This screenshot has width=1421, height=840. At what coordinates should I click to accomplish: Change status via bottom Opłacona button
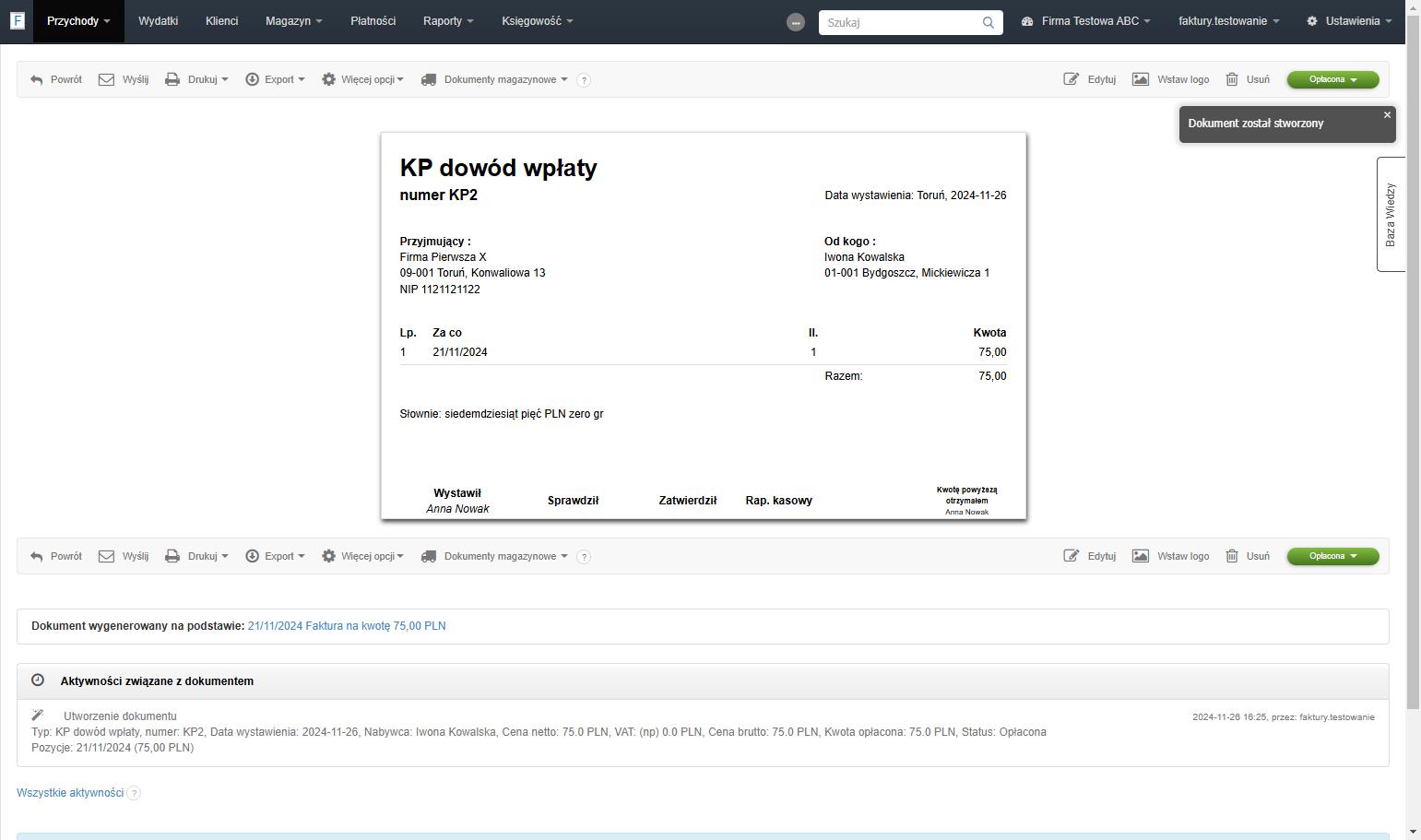(1332, 557)
